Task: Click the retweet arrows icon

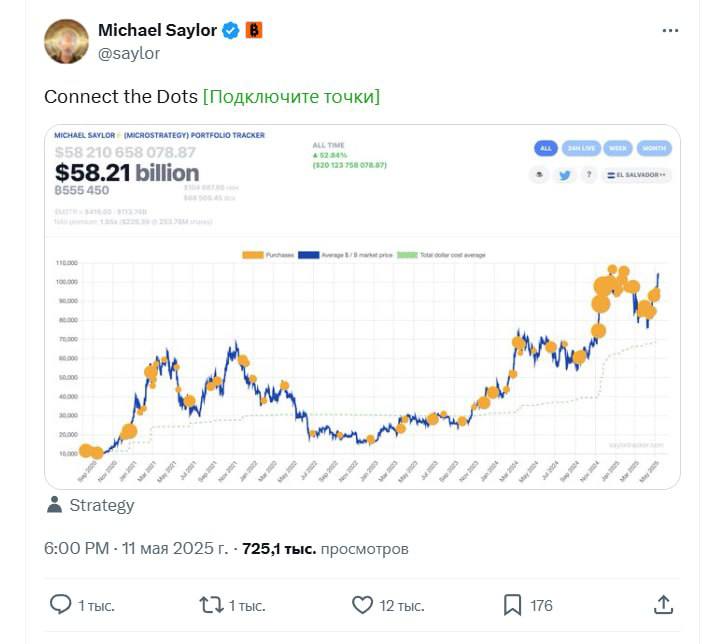Action: click(x=211, y=605)
